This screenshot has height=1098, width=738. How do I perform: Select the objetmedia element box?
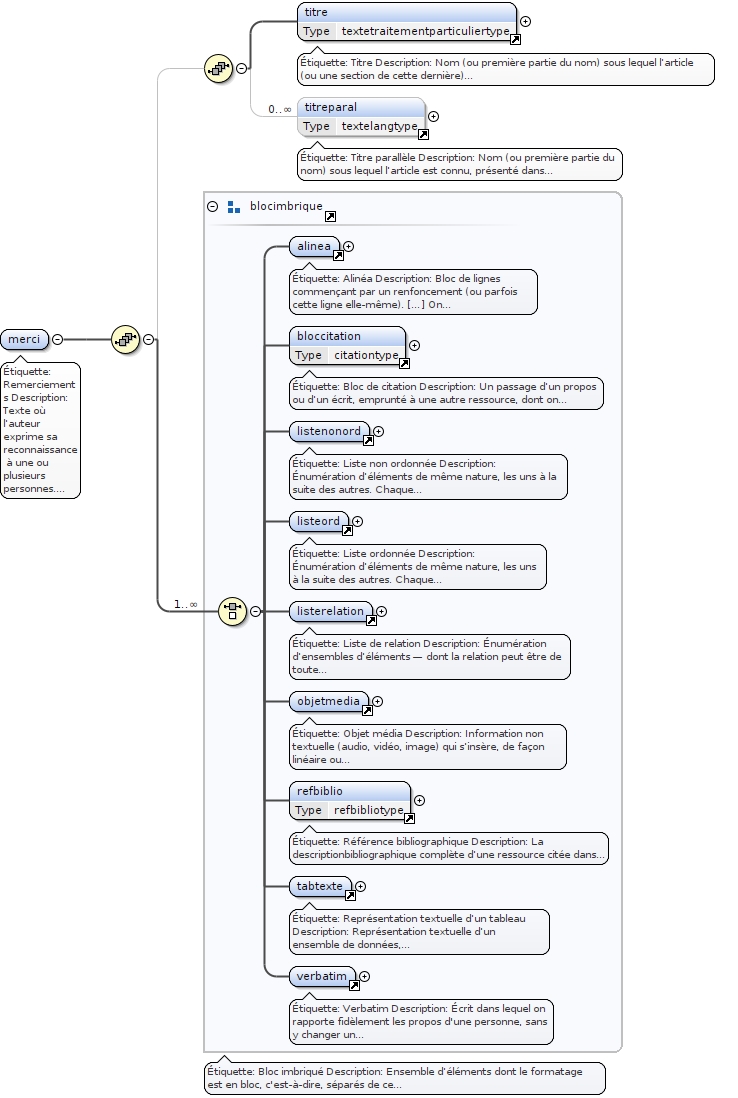pos(327,701)
